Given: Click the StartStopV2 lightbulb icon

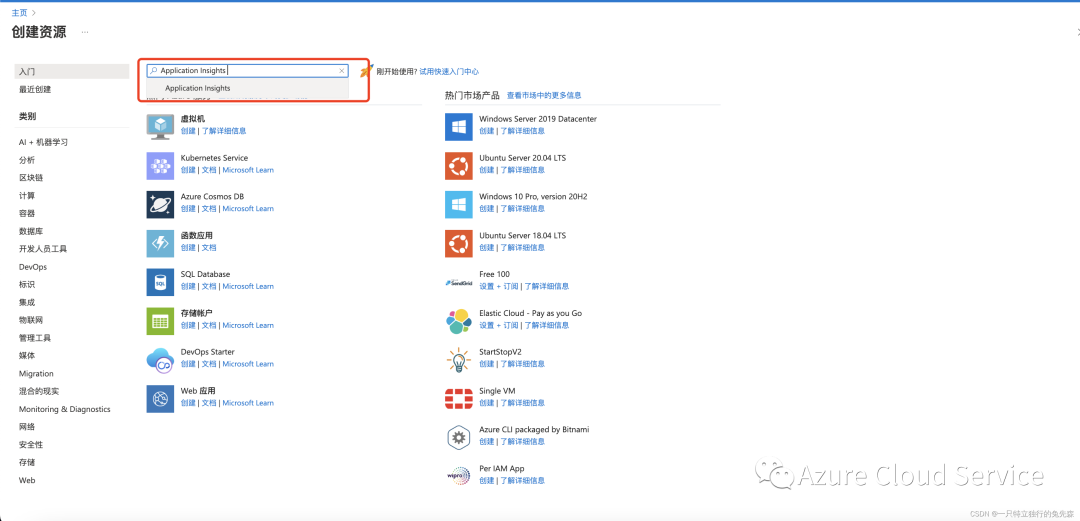Looking at the screenshot, I should coord(459,360).
